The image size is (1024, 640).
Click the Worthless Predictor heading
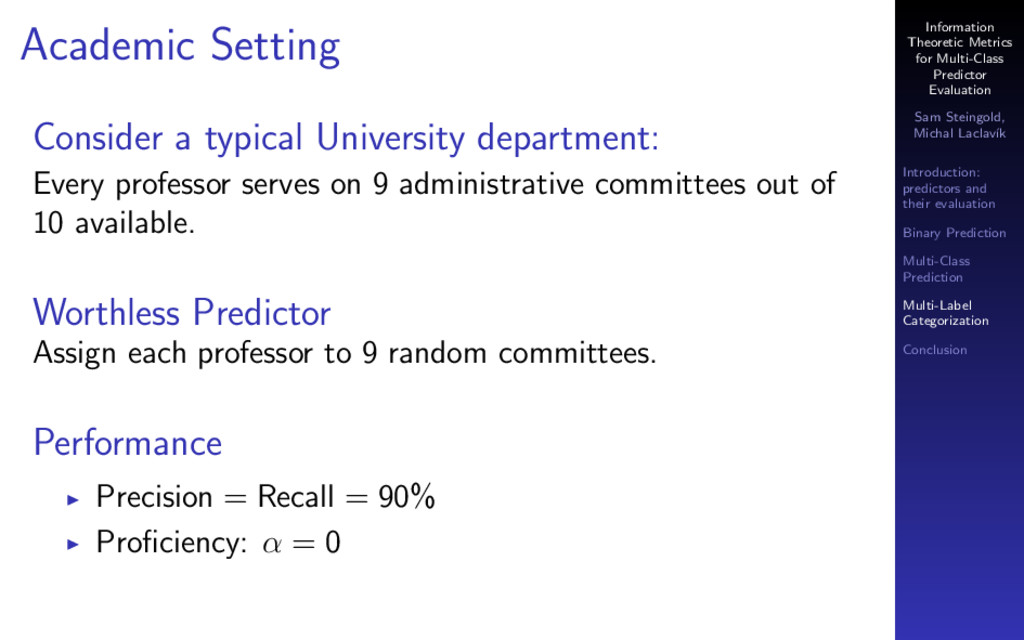pos(182,313)
